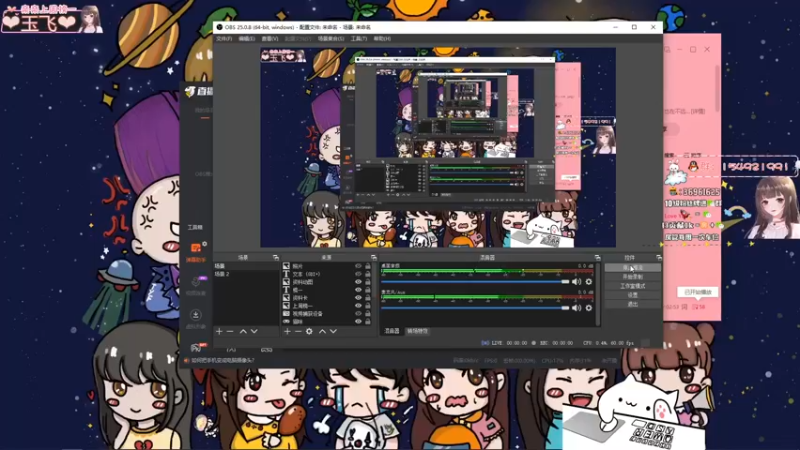The height and width of the screenshot is (450, 800).
Task: Toggle visibility of the last source row
Action: pos(358,321)
